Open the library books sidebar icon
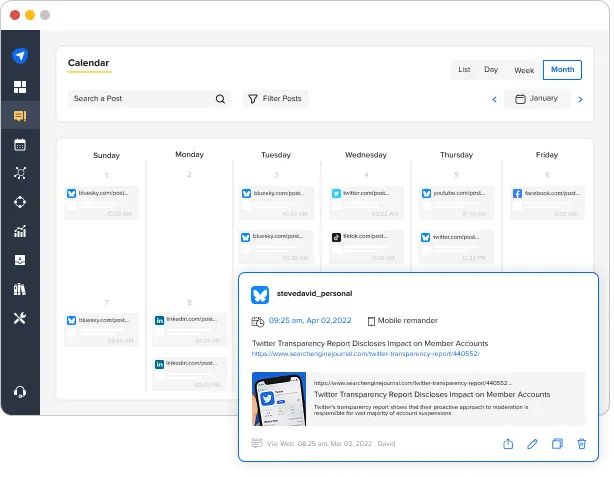 pos(20,289)
